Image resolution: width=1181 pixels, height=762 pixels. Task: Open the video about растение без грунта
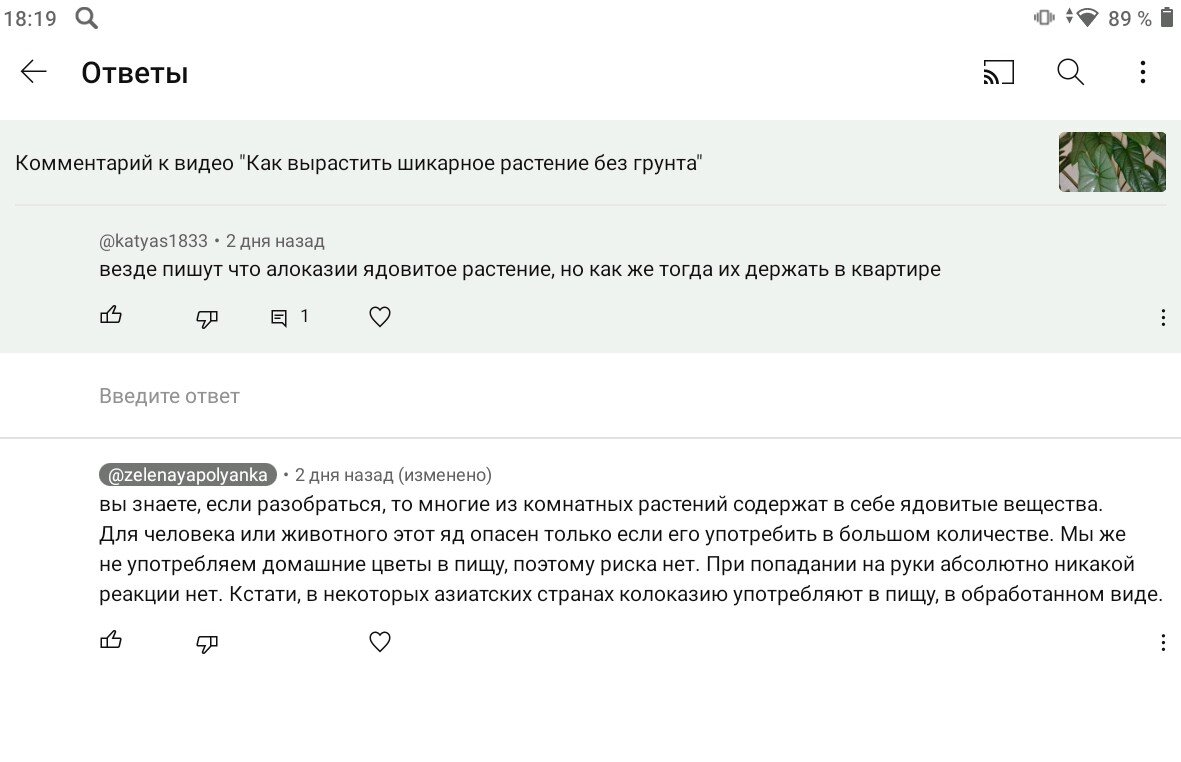point(360,161)
